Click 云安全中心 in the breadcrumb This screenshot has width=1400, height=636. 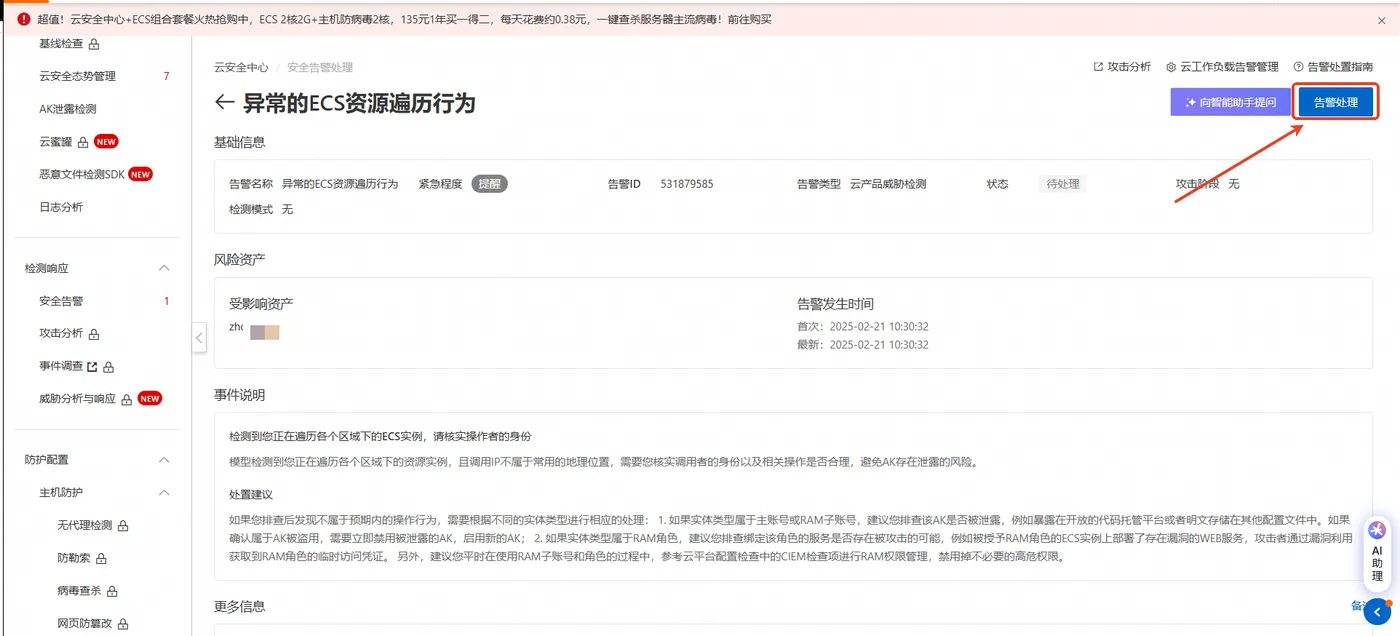tap(241, 67)
